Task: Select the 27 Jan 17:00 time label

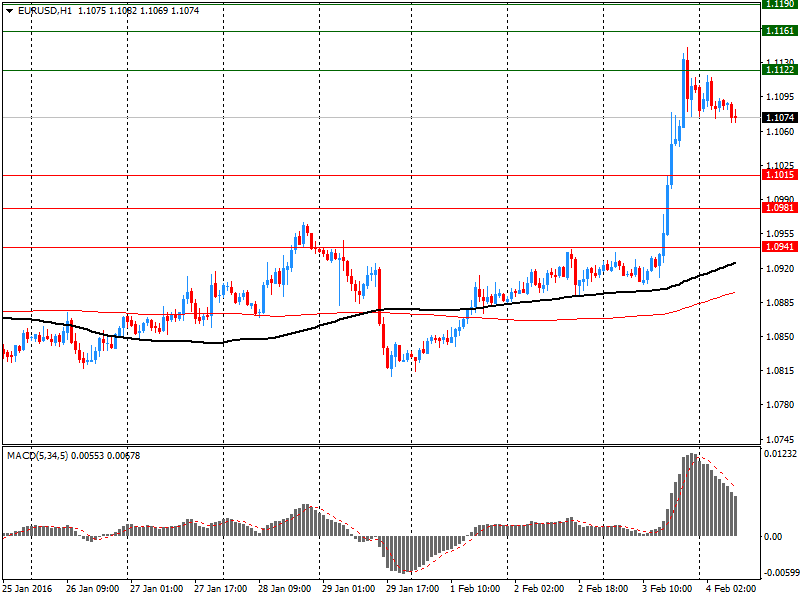Action: click(x=220, y=589)
